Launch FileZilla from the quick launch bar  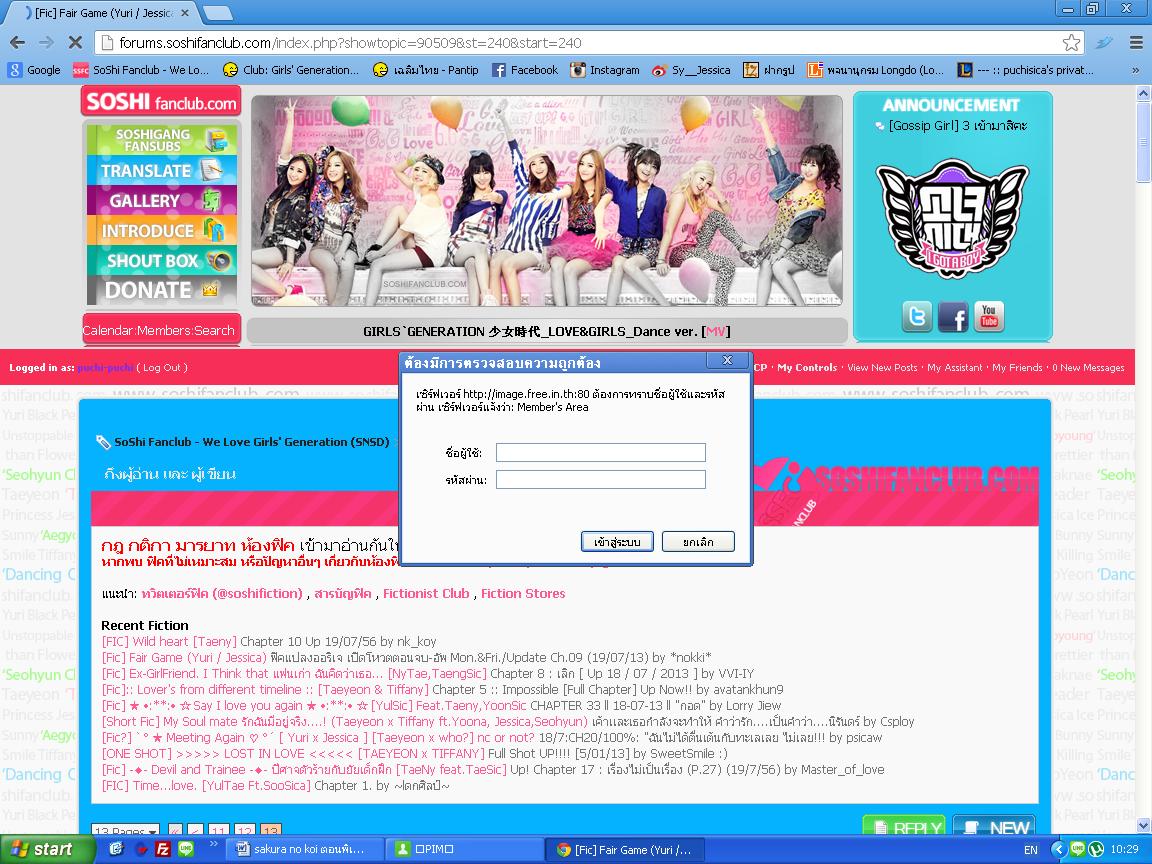tap(163, 849)
